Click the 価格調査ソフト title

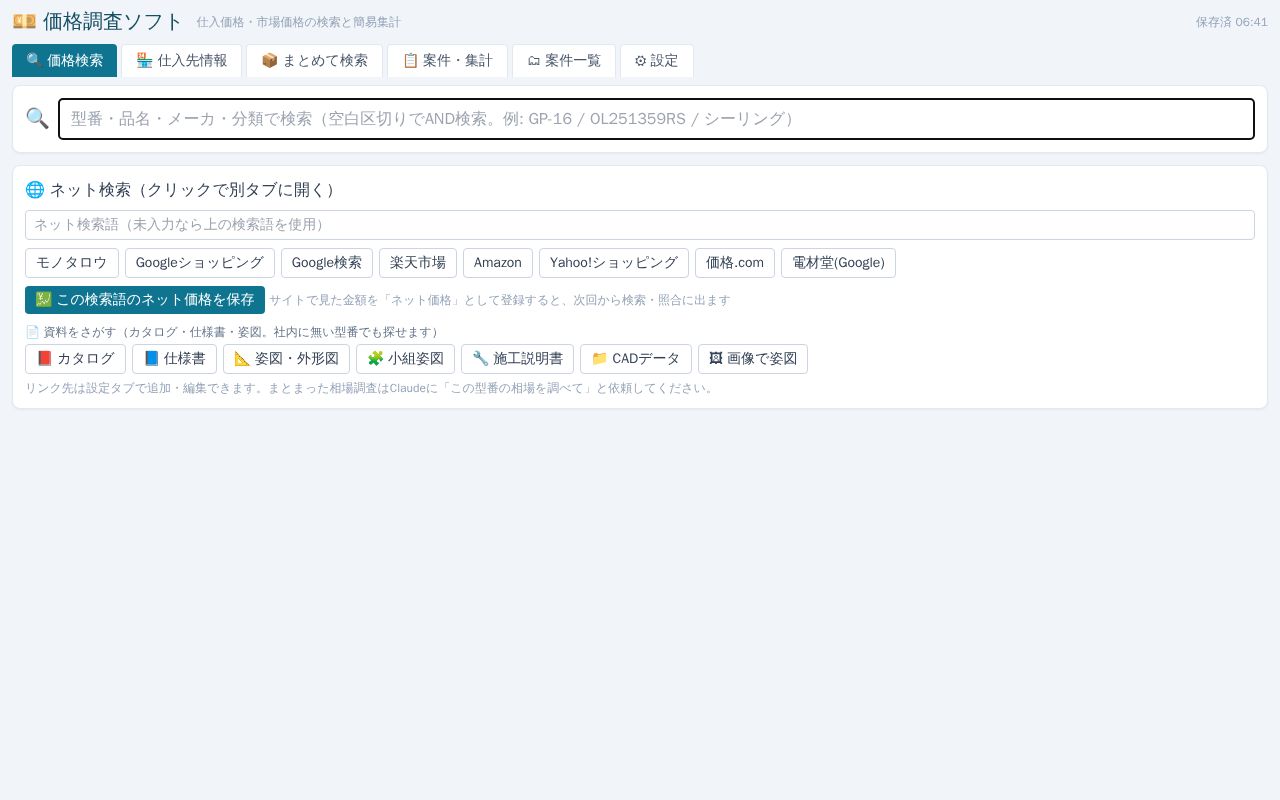113,21
